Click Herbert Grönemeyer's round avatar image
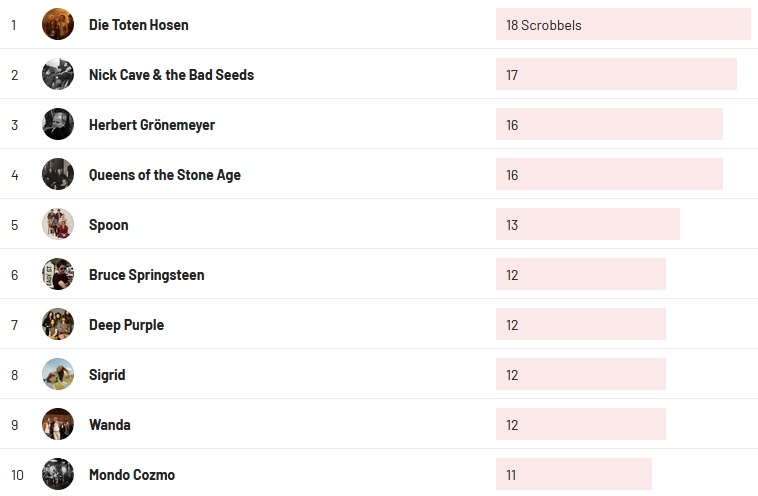Screen dimensions: 758x496 [58, 124]
